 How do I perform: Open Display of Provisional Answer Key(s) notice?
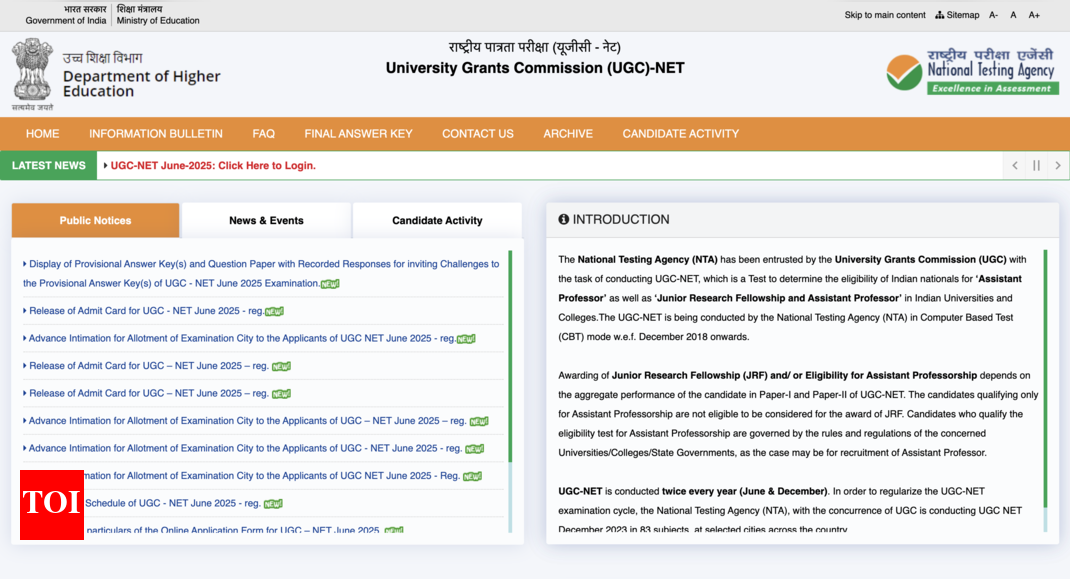coord(261,274)
